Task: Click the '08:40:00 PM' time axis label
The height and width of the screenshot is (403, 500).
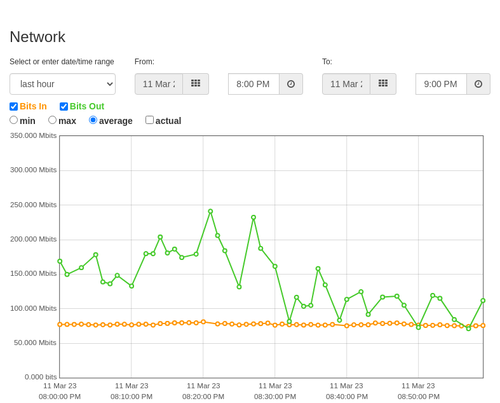Action: point(347,397)
